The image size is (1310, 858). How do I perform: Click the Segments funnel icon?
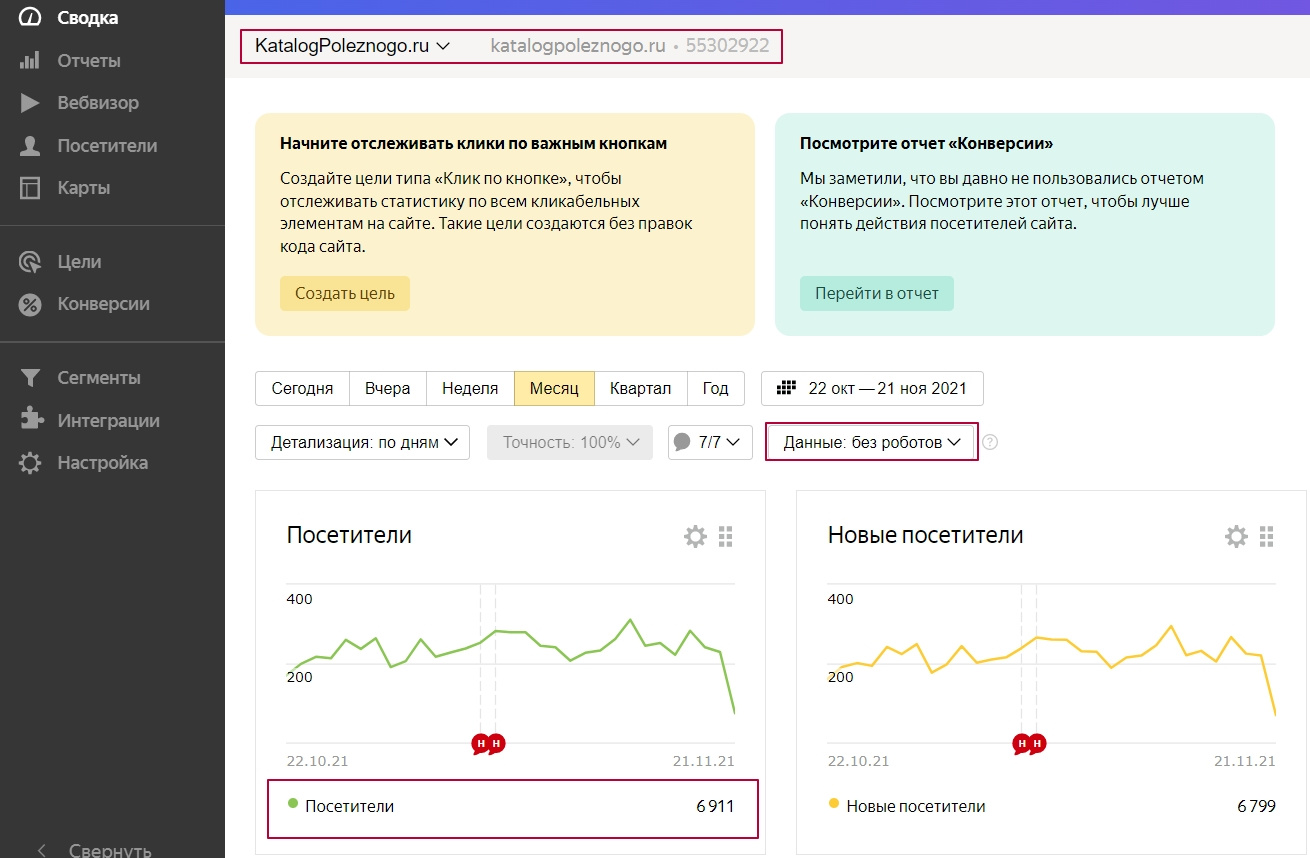(x=30, y=378)
